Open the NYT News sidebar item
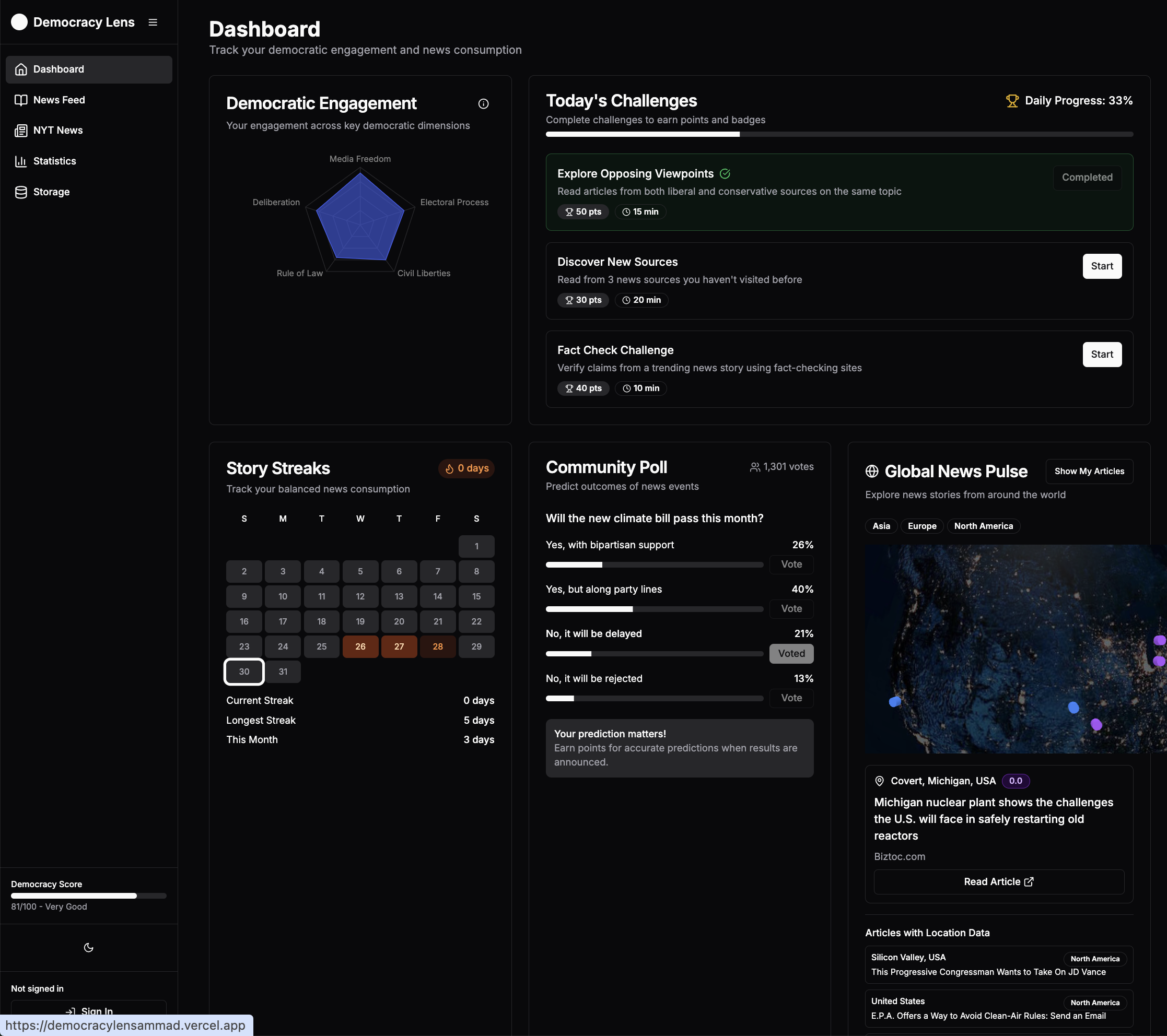1167x1036 pixels. (x=57, y=130)
